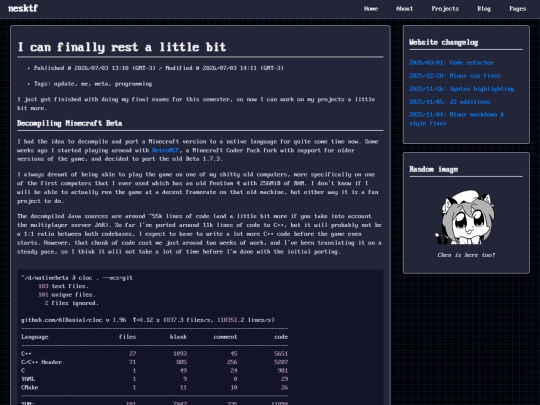Click the article title 'I can finally rest a little bit'

[122, 47]
